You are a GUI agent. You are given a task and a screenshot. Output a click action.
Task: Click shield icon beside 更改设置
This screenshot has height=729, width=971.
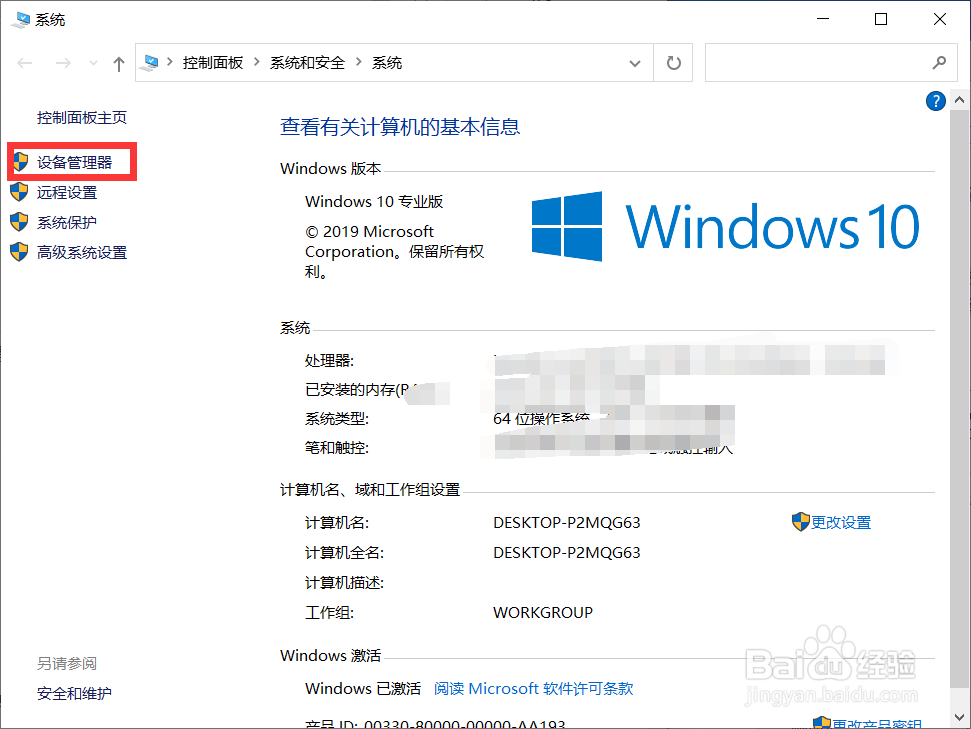click(801, 522)
